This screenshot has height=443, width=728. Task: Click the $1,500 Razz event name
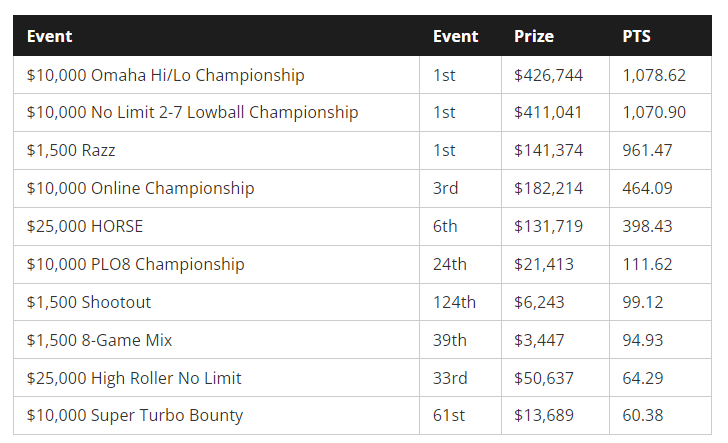point(71,151)
